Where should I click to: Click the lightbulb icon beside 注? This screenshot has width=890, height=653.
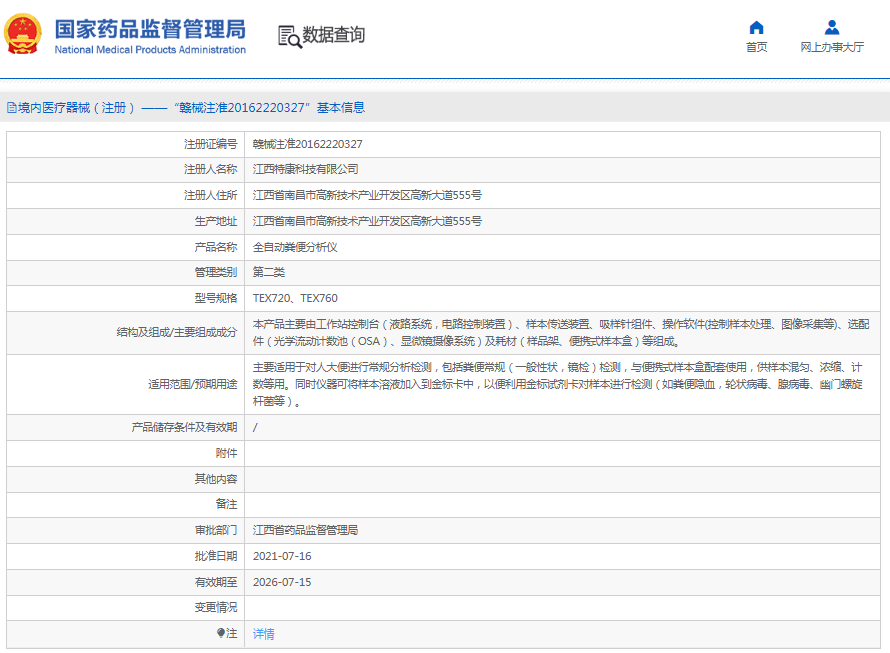click(x=221, y=633)
